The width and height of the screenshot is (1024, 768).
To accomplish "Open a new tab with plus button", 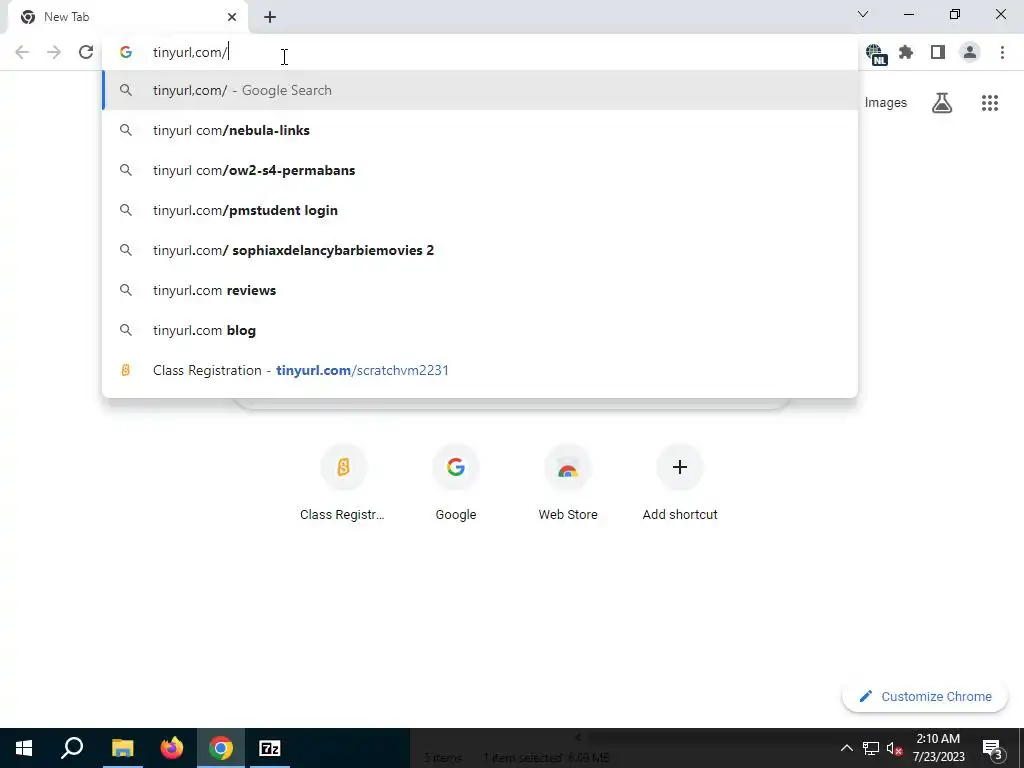I will point(270,17).
